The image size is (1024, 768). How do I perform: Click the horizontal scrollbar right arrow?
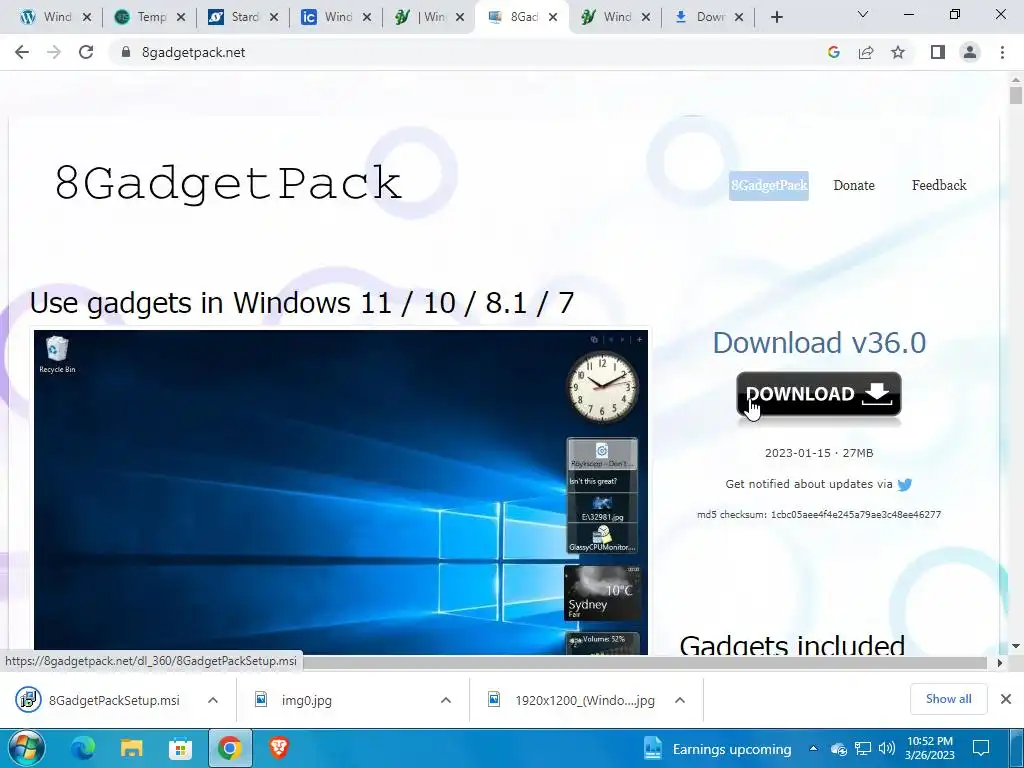pyautogui.click(x=1000, y=663)
